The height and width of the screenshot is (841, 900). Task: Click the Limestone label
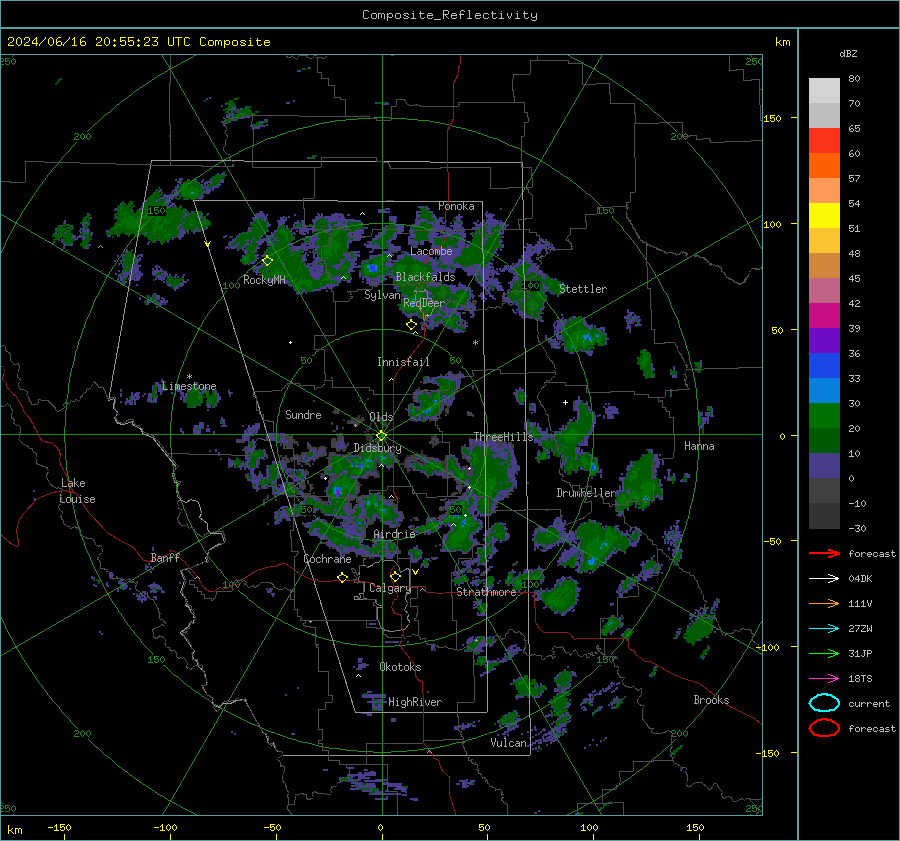point(189,386)
